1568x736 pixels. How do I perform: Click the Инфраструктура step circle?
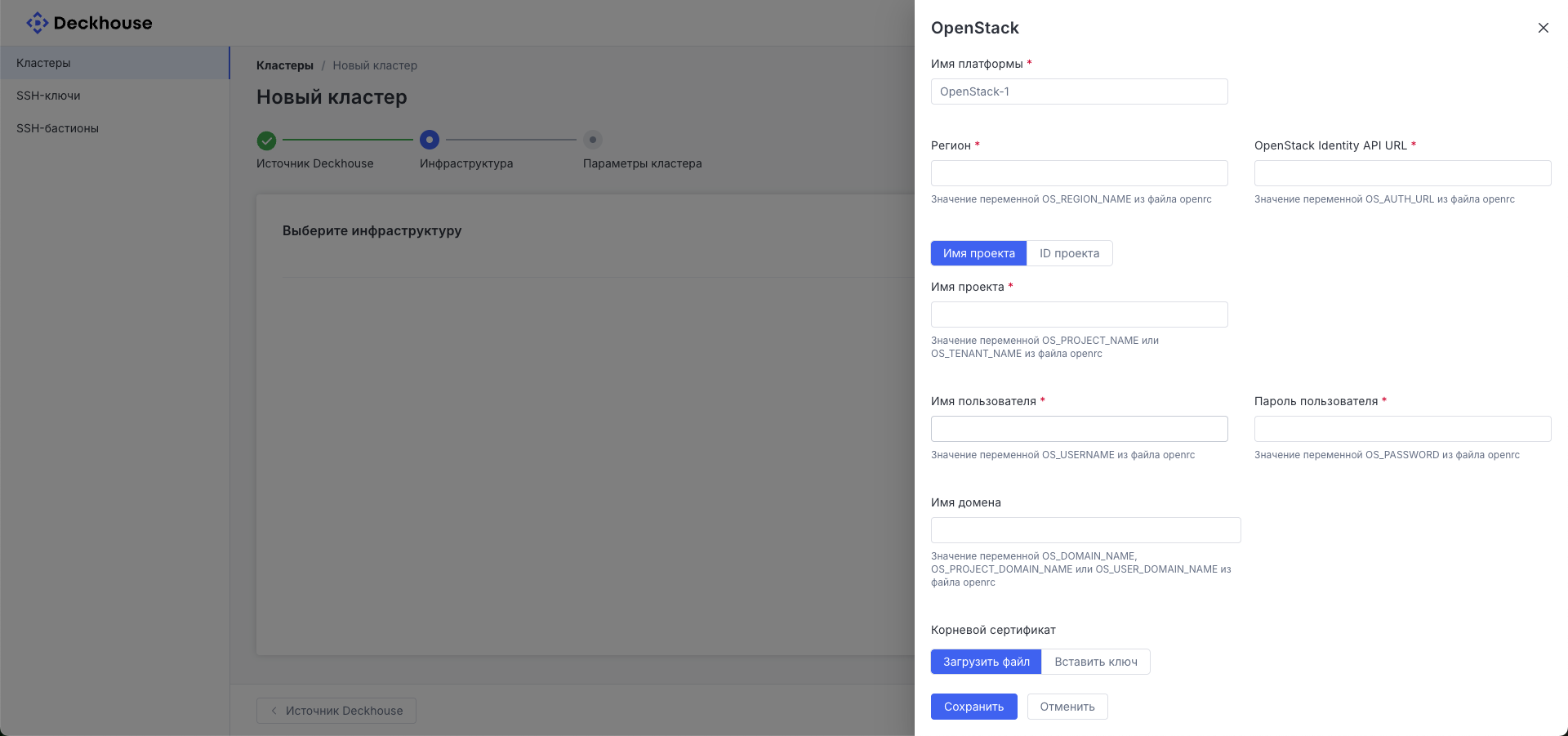point(430,140)
